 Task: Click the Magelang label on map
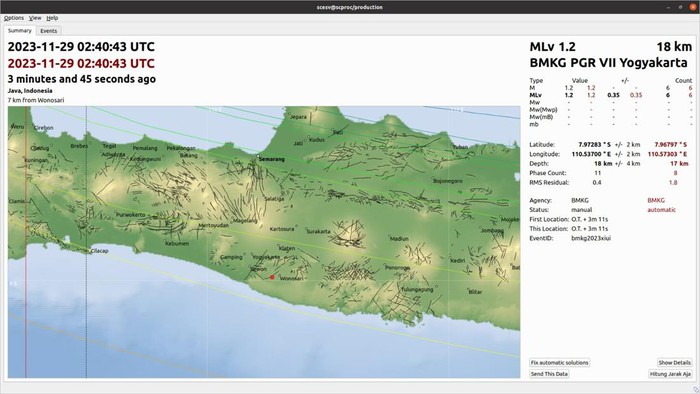[245, 220]
